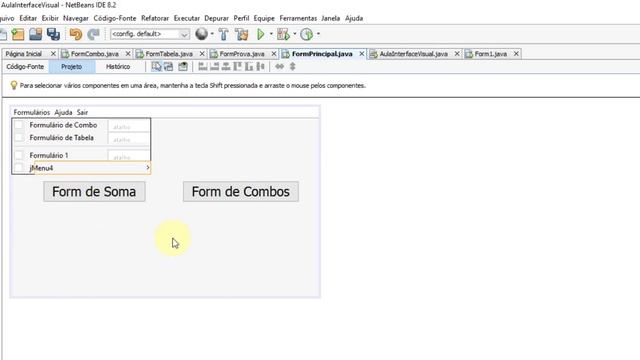
Task: Open the Navegar menu
Action: point(76,18)
